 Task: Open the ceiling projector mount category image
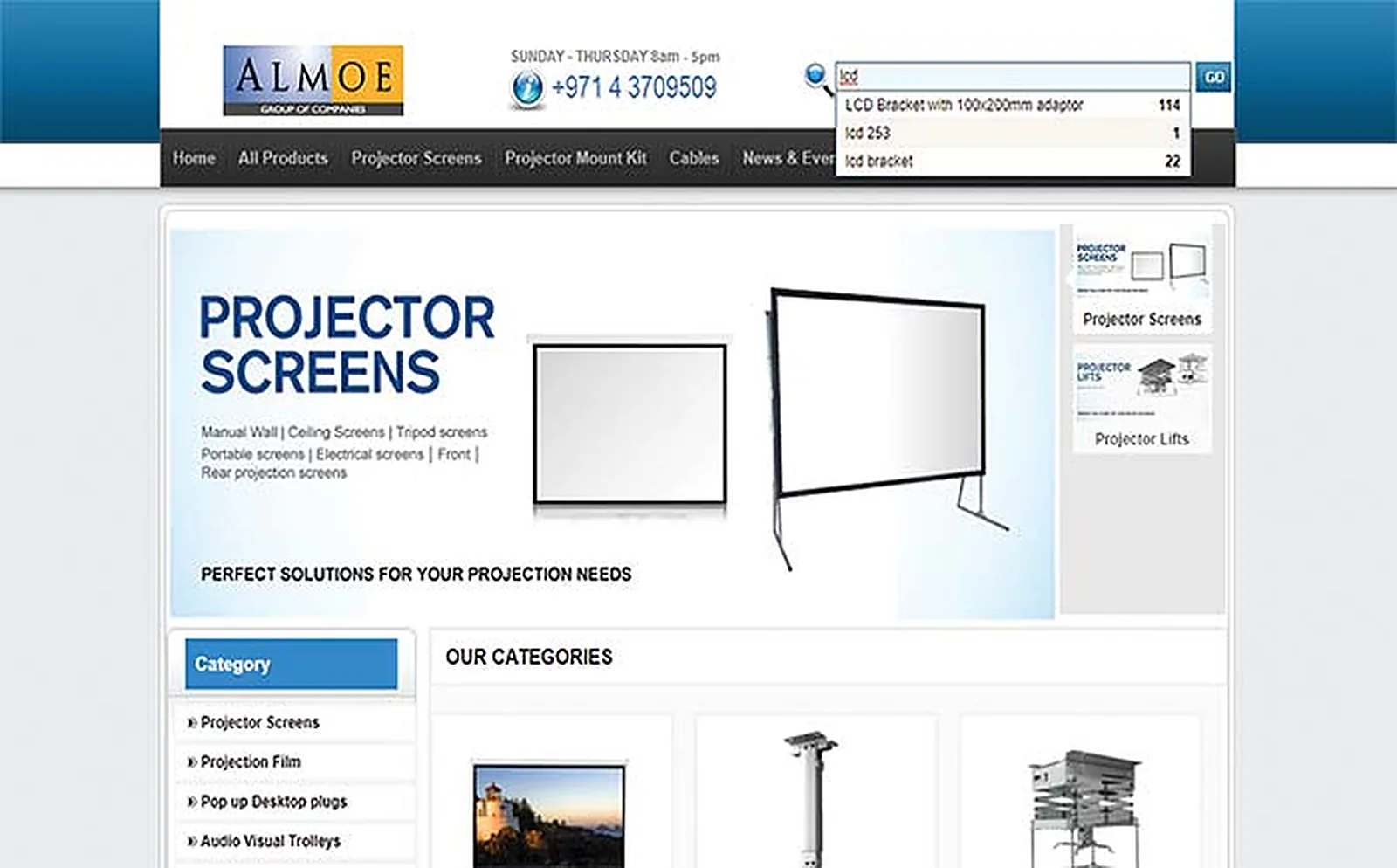(811, 799)
